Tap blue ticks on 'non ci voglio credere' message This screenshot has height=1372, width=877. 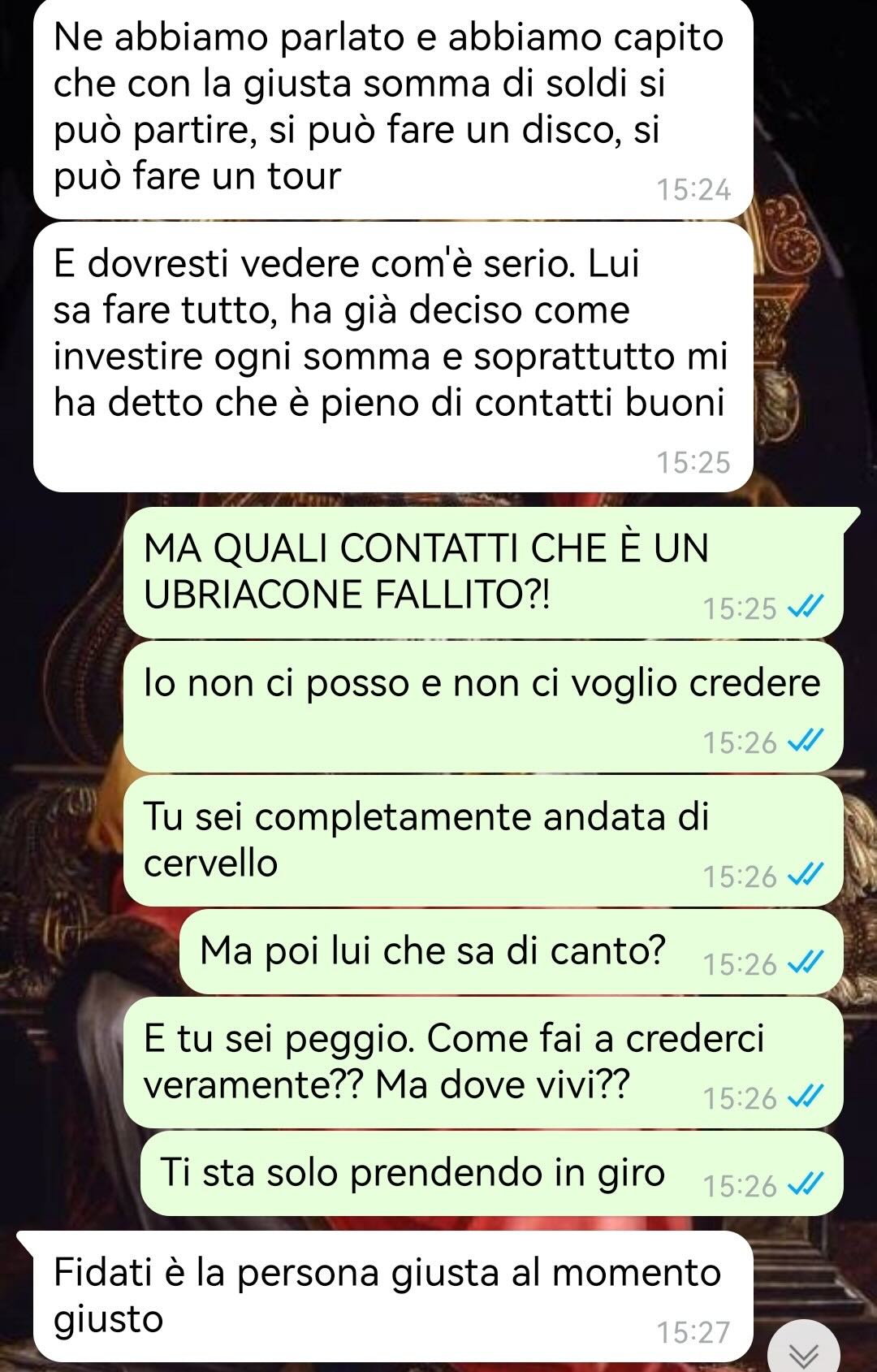click(x=807, y=742)
